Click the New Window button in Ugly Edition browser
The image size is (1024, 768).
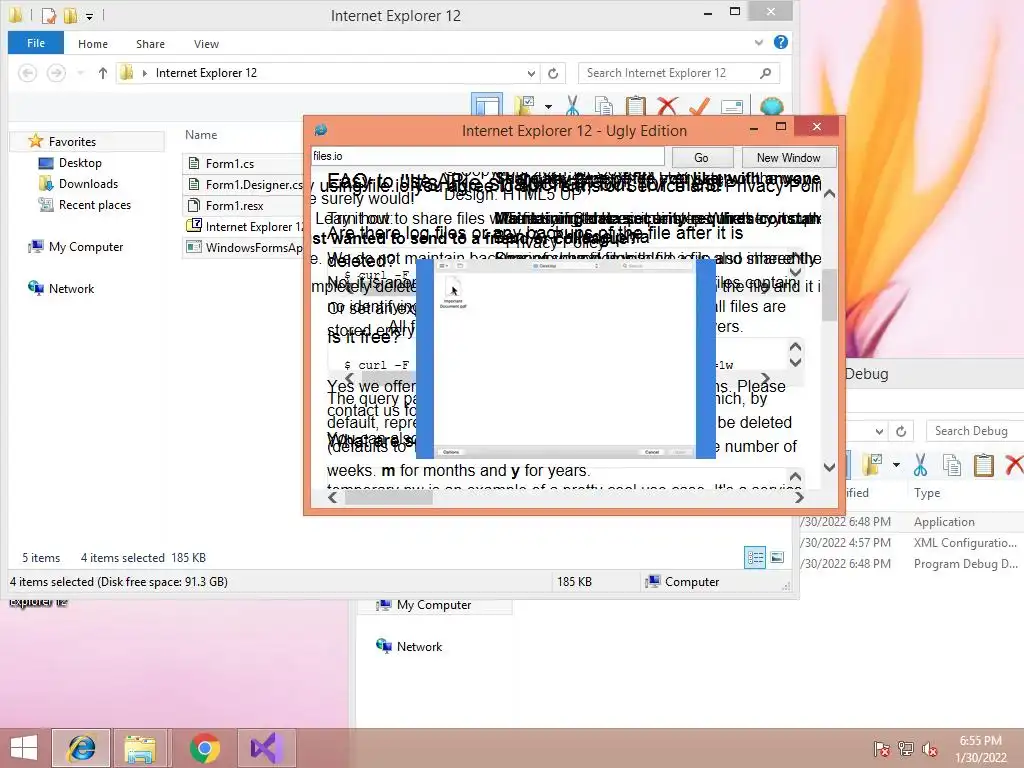point(788,157)
